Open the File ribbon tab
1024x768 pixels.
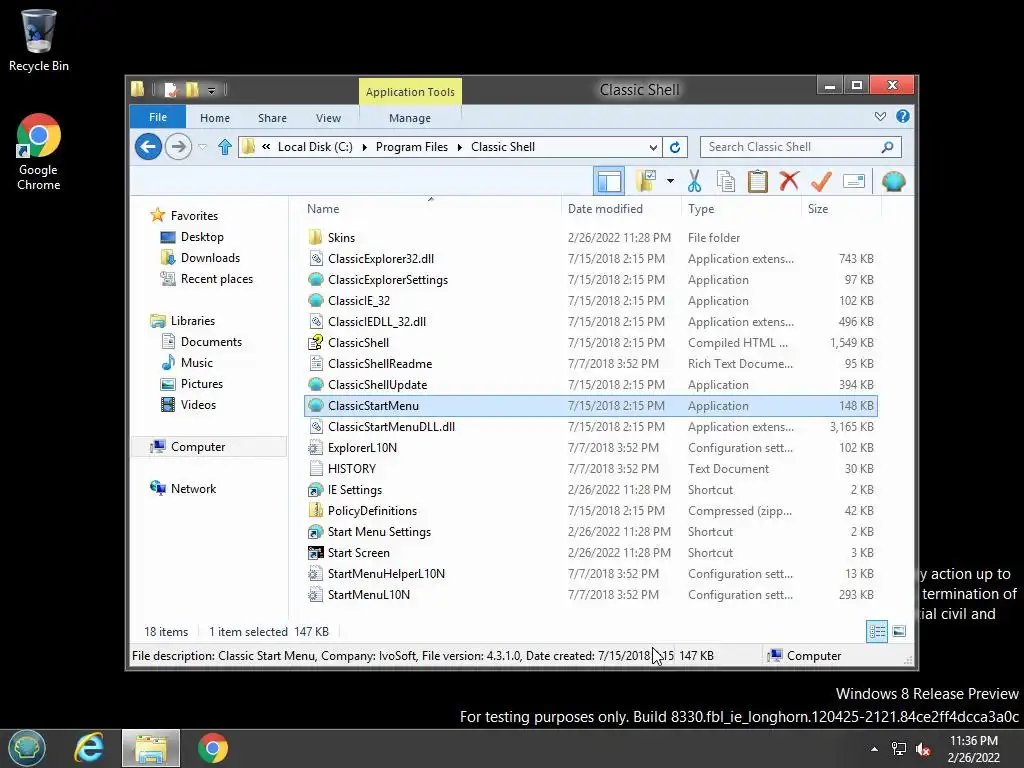pyautogui.click(x=158, y=117)
